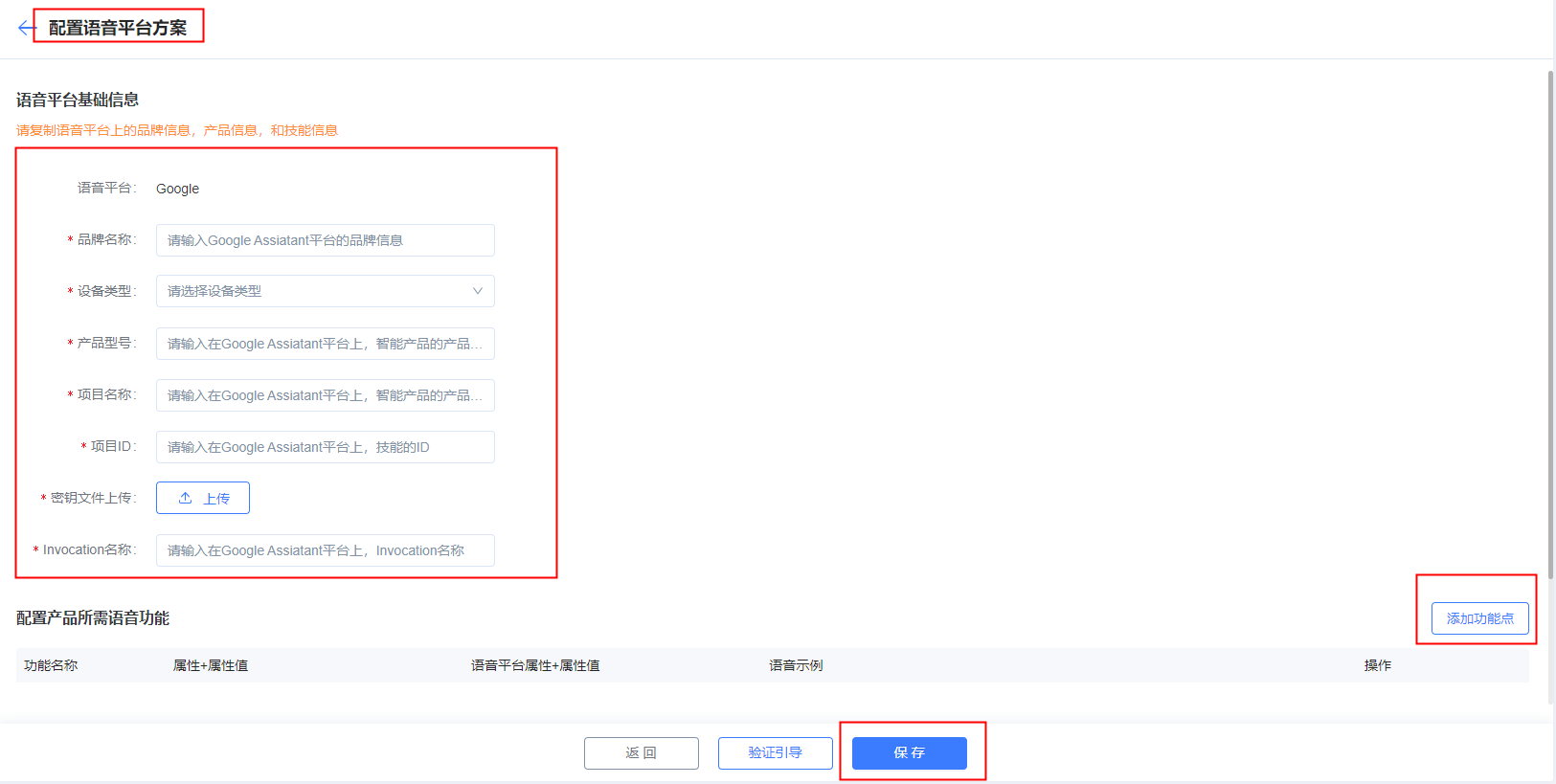The image size is (1556, 784).
Task: Click the 返回 button
Action: 642,753
